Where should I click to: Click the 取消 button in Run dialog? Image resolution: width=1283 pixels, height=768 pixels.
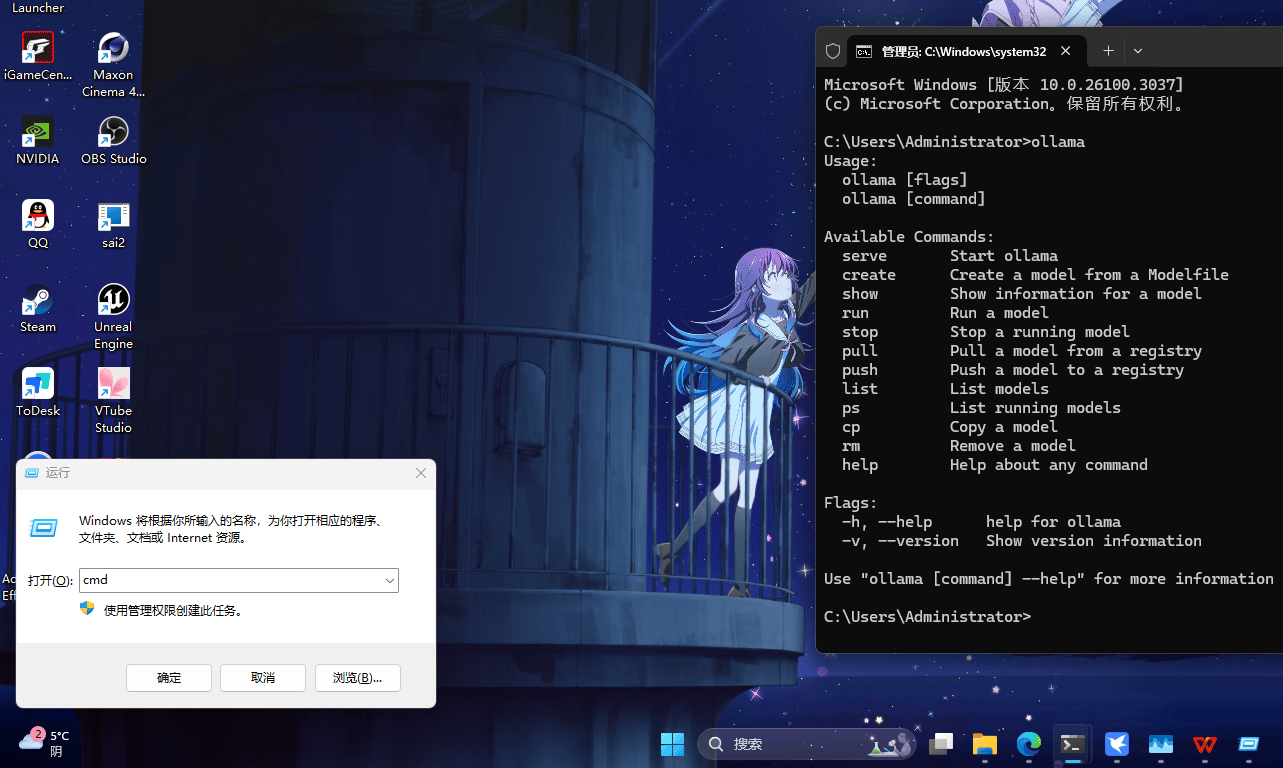click(263, 678)
